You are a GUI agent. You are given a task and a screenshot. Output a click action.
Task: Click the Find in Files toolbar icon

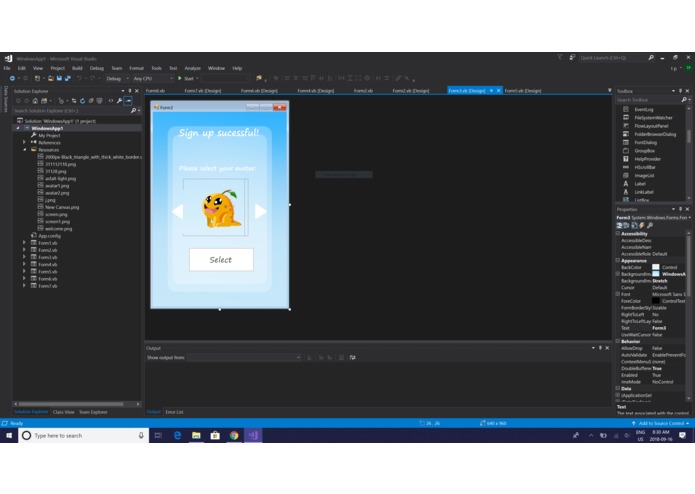(259, 78)
